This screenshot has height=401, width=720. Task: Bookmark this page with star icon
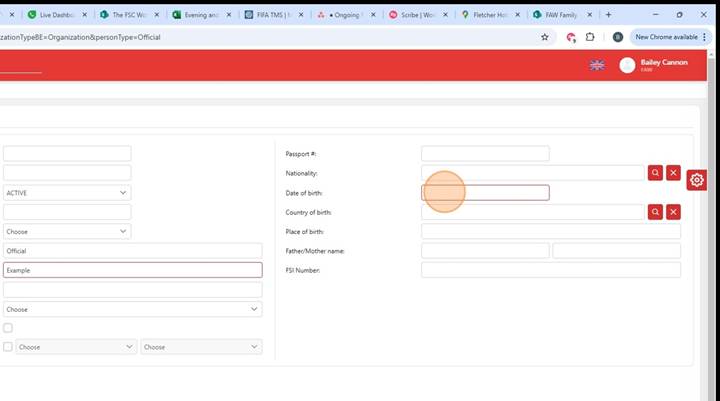(545, 37)
